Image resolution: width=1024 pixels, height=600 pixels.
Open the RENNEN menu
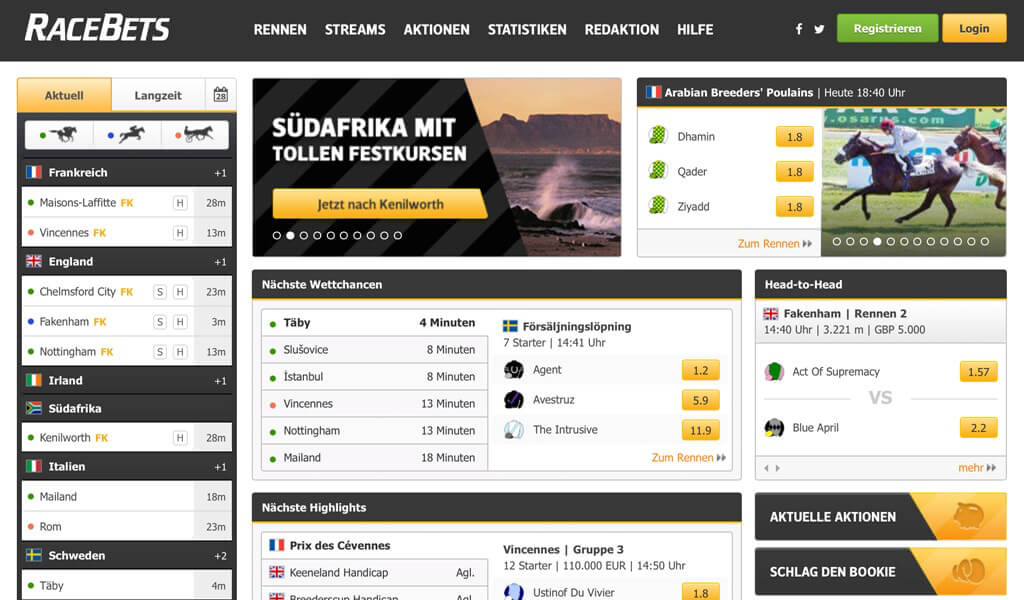point(280,29)
